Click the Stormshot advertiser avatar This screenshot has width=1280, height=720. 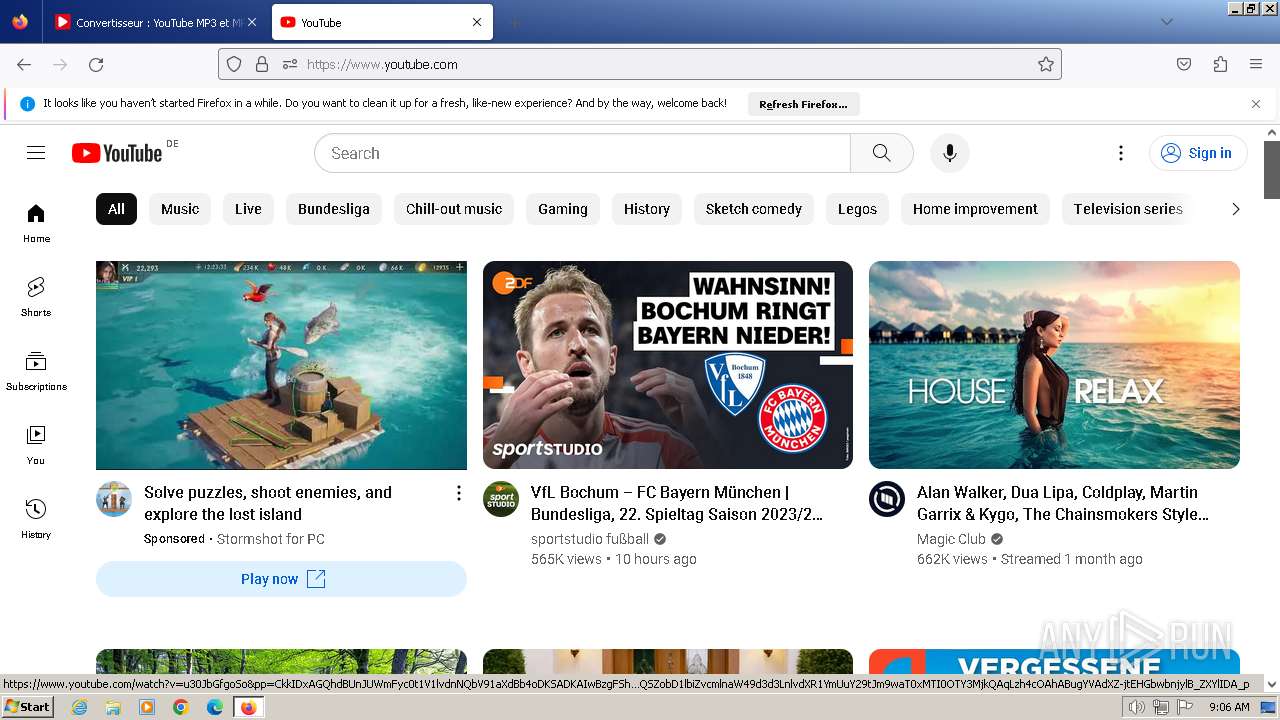[x=114, y=499]
